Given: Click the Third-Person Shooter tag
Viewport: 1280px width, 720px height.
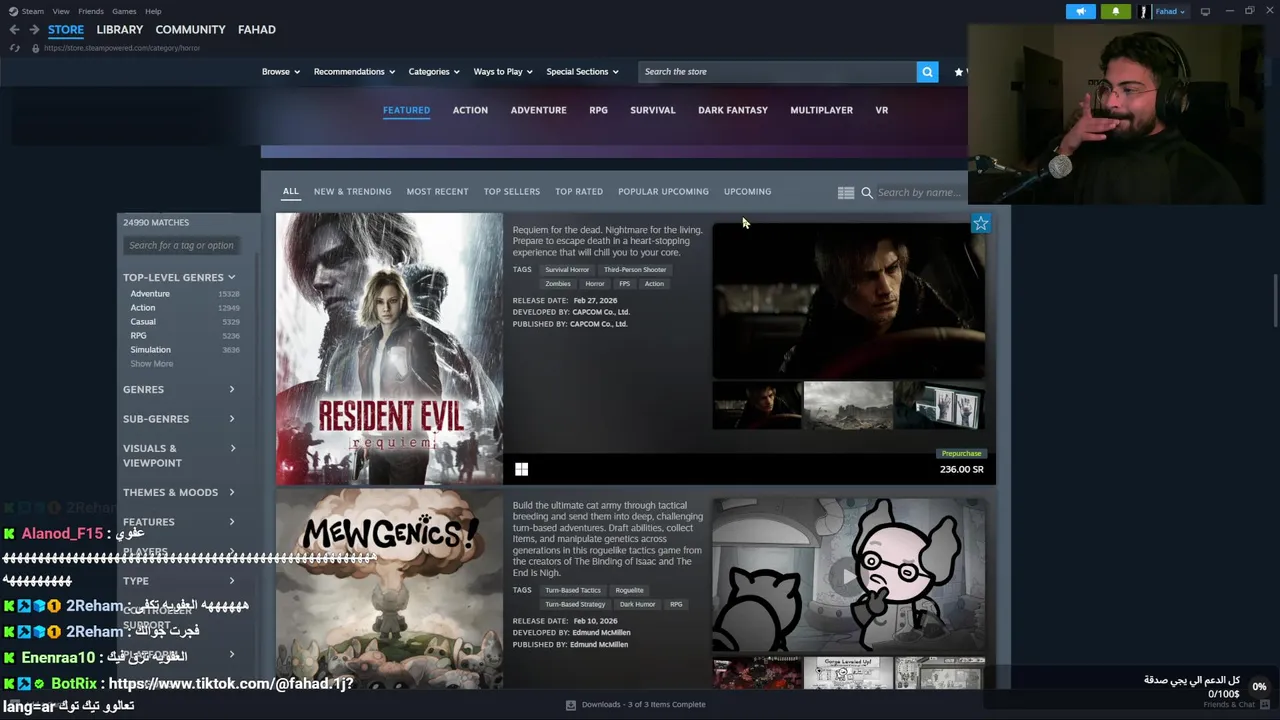Looking at the screenshot, I should [x=635, y=270].
